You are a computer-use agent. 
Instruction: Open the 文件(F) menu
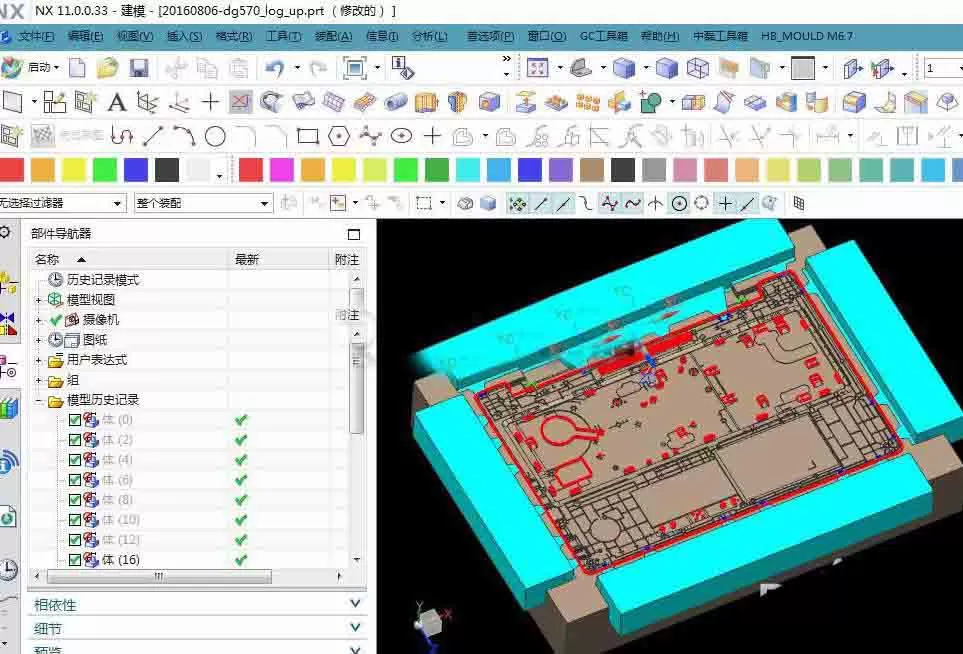(36, 36)
